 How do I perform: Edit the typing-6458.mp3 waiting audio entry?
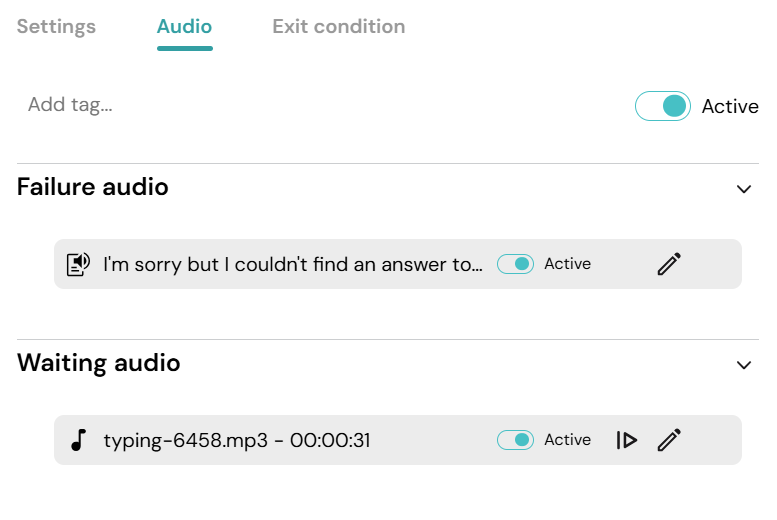(669, 440)
